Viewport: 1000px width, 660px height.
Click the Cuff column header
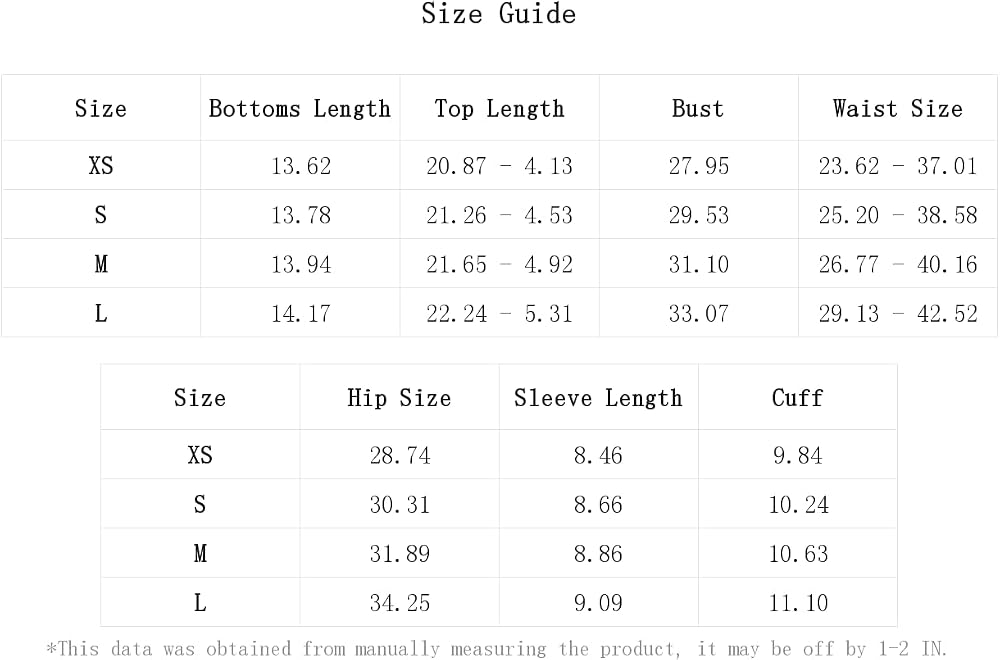pyautogui.click(x=797, y=398)
